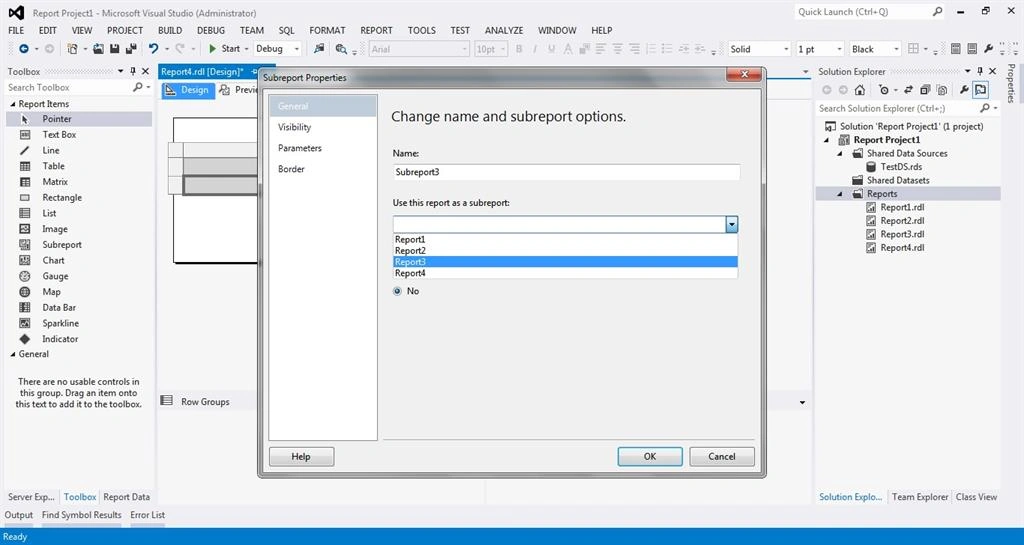Choose Report3 from the dropdown list
Viewport: 1024px width, 545px height.
point(565,262)
